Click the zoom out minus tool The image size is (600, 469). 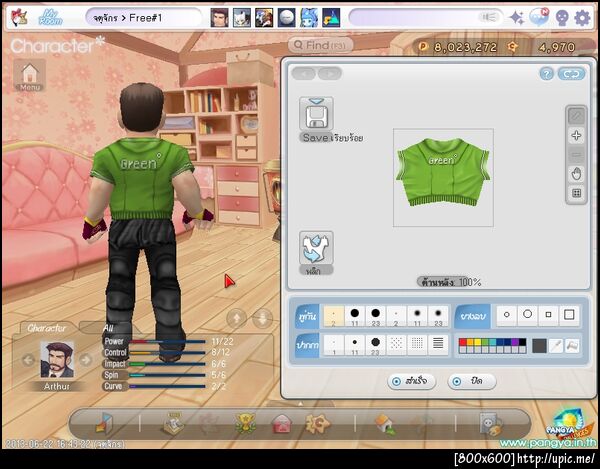pyautogui.click(x=576, y=155)
